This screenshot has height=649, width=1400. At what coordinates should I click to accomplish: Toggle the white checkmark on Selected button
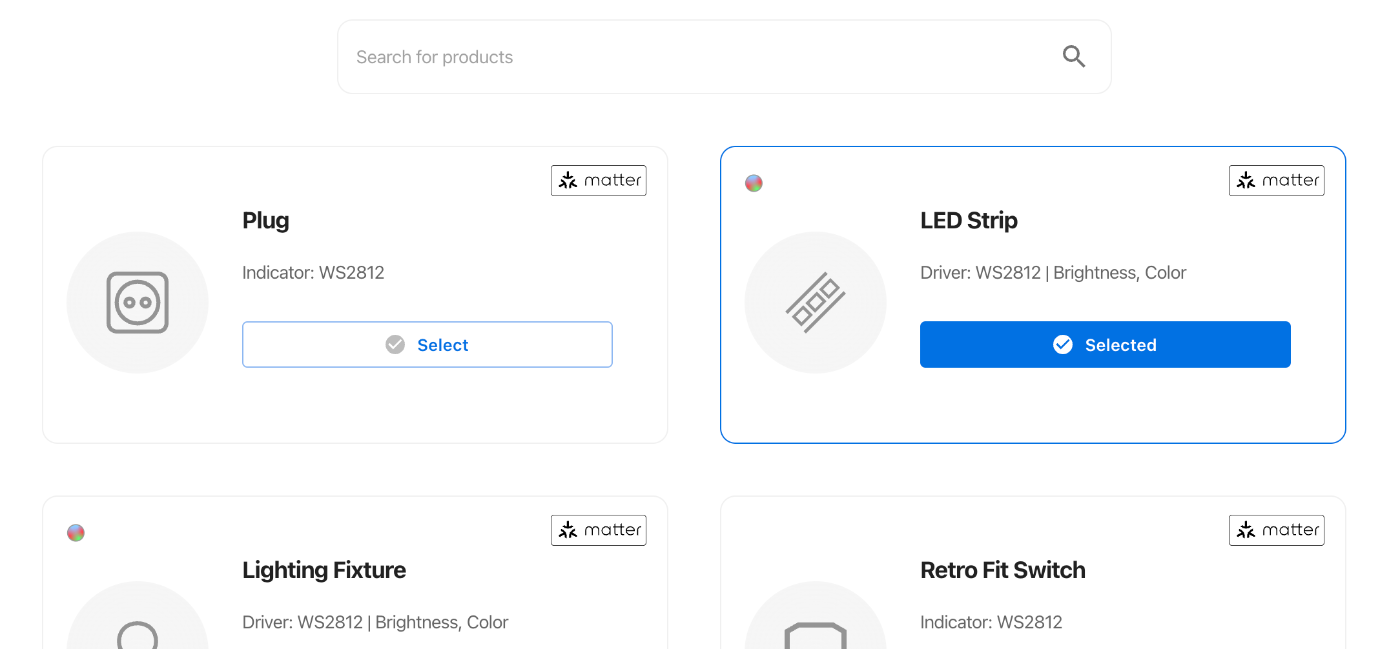click(x=1063, y=345)
